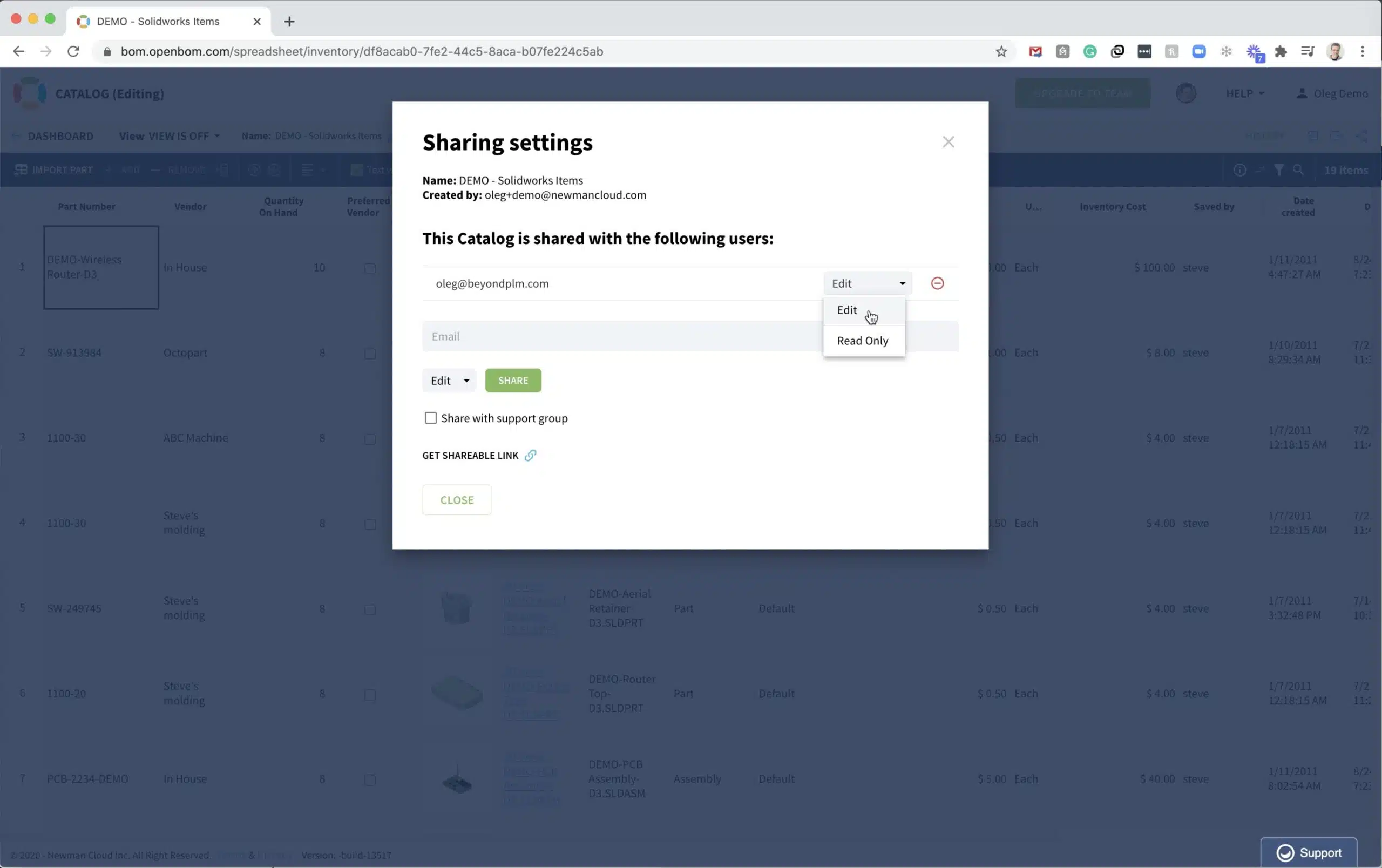
Task: Click the OpenBOM logo
Action: (29, 93)
